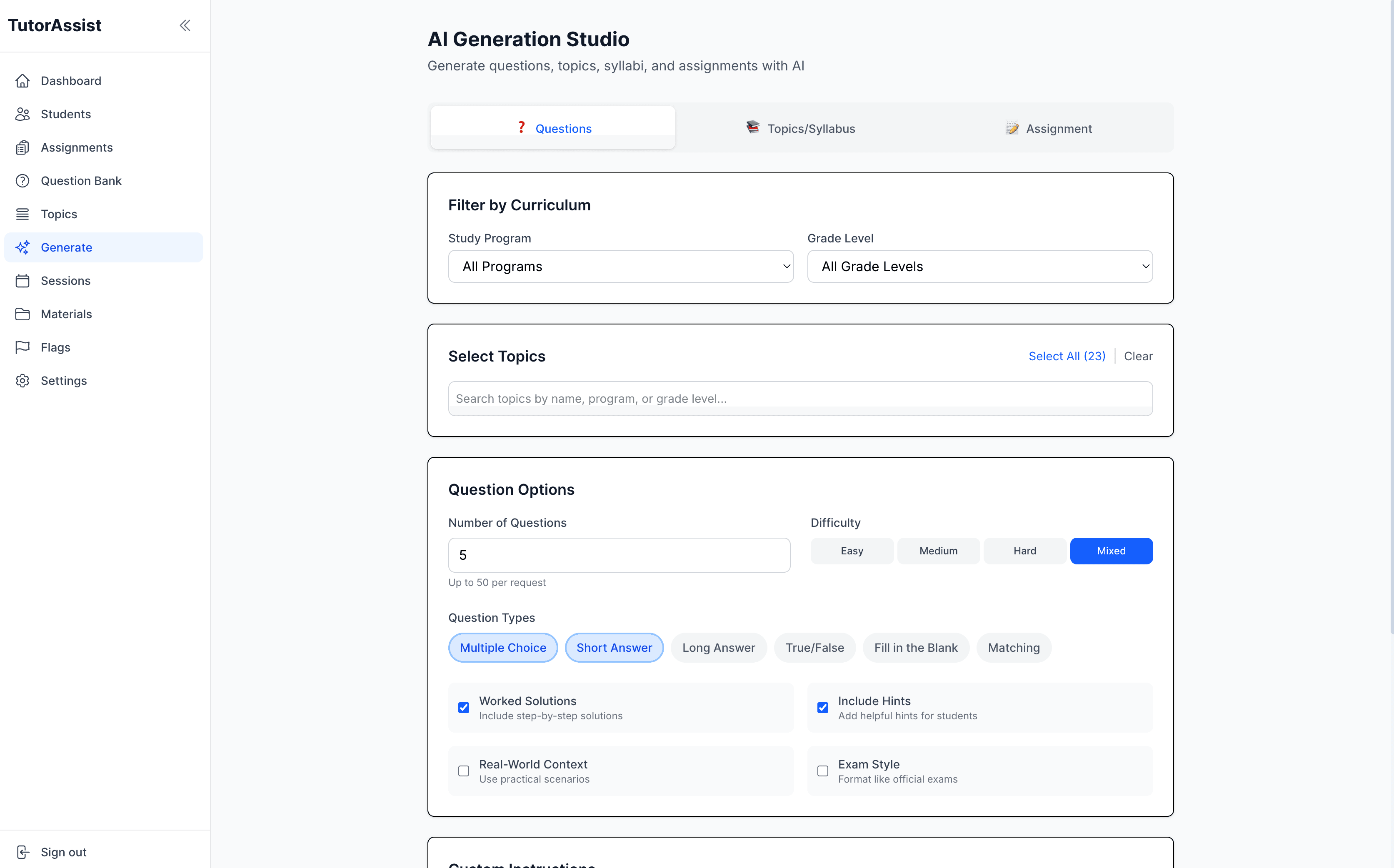Click the Materials folder icon
Image resolution: width=1394 pixels, height=868 pixels.
[22, 314]
